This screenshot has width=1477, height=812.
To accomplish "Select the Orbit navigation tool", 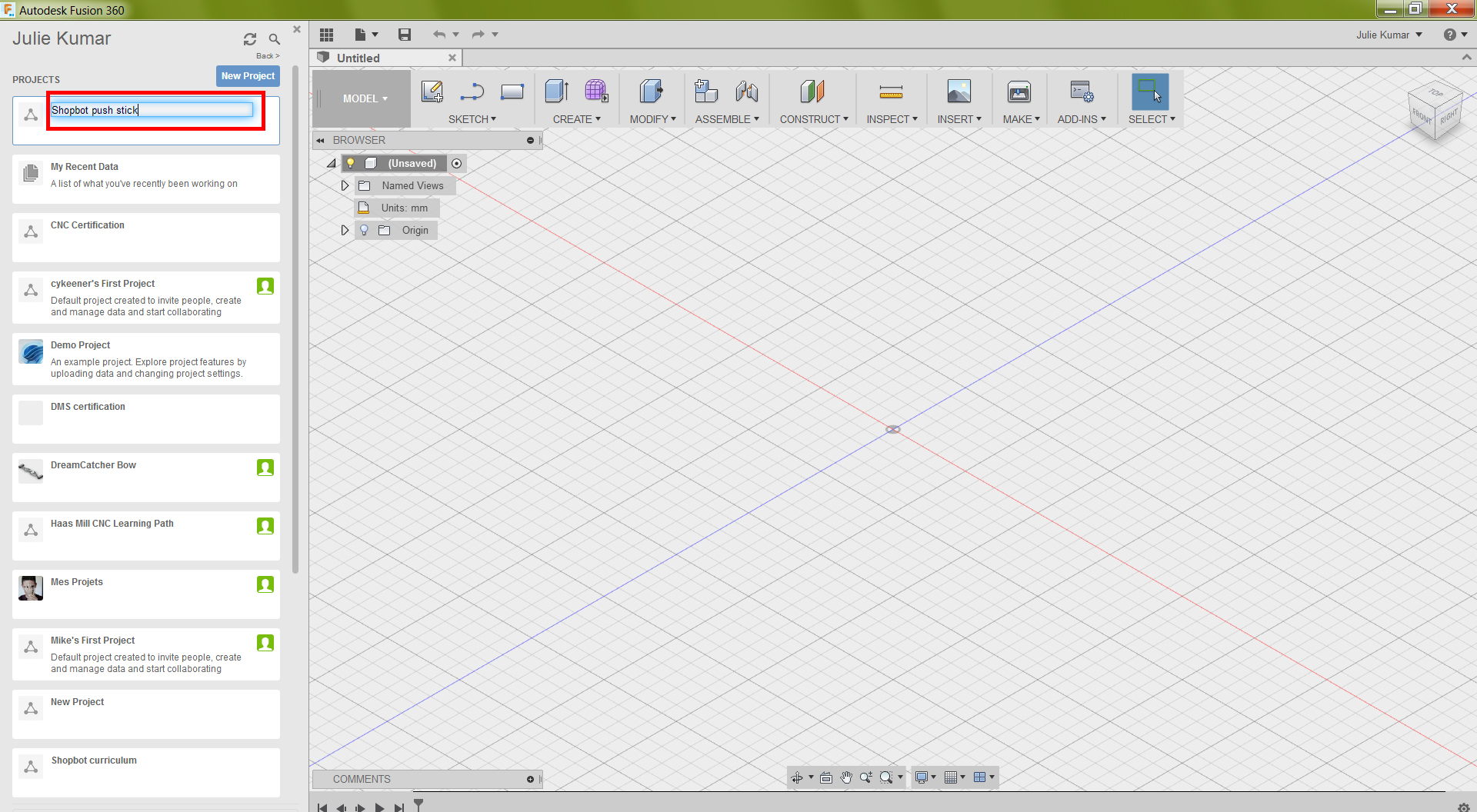I will coord(797,777).
